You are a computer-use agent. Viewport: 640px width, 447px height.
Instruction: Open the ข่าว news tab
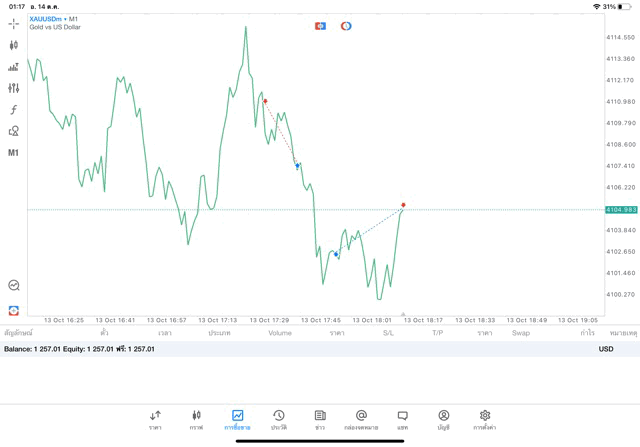pos(320,419)
